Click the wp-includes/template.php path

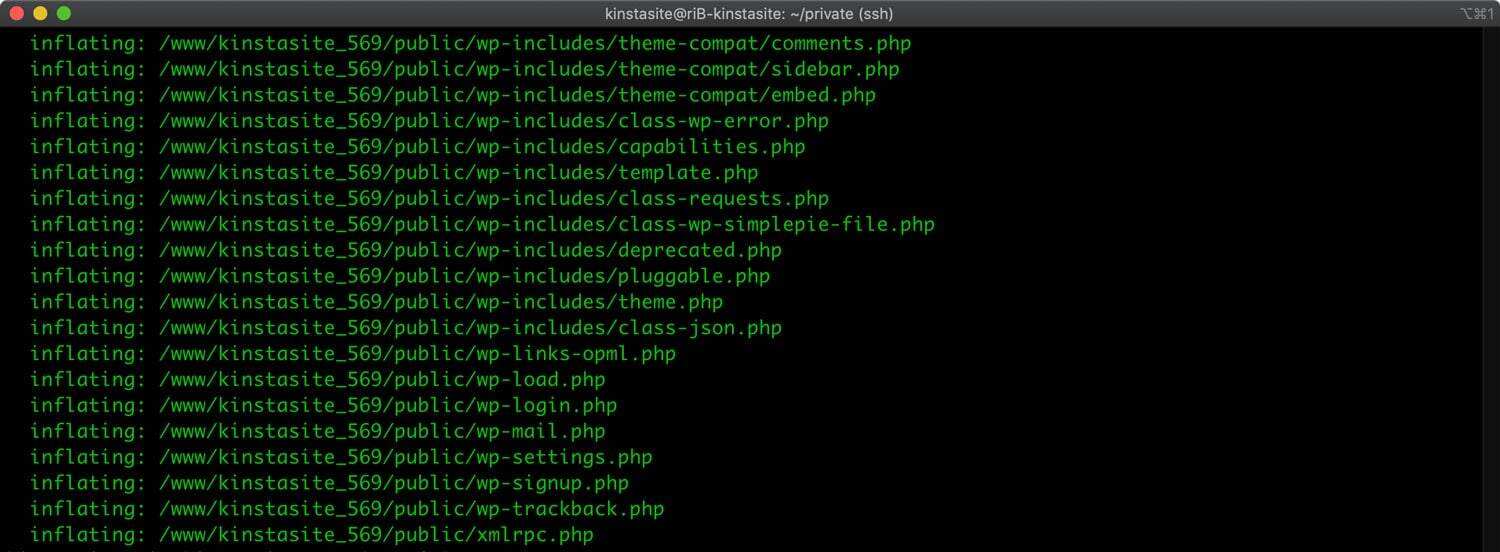click(x=459, y=173)
